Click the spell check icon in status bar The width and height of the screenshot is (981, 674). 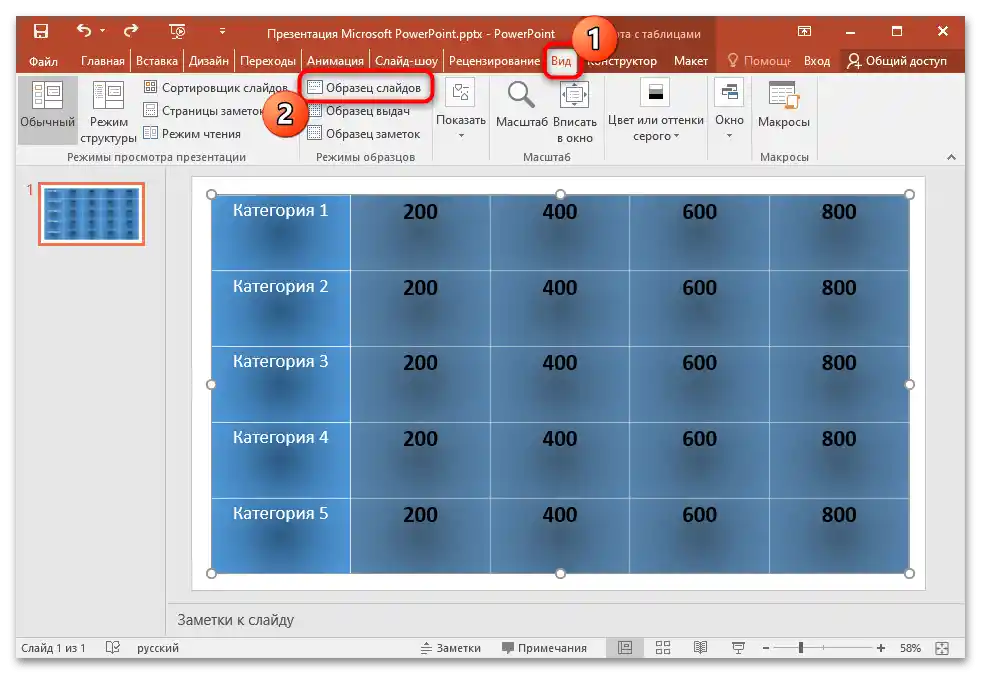[113, 648]
